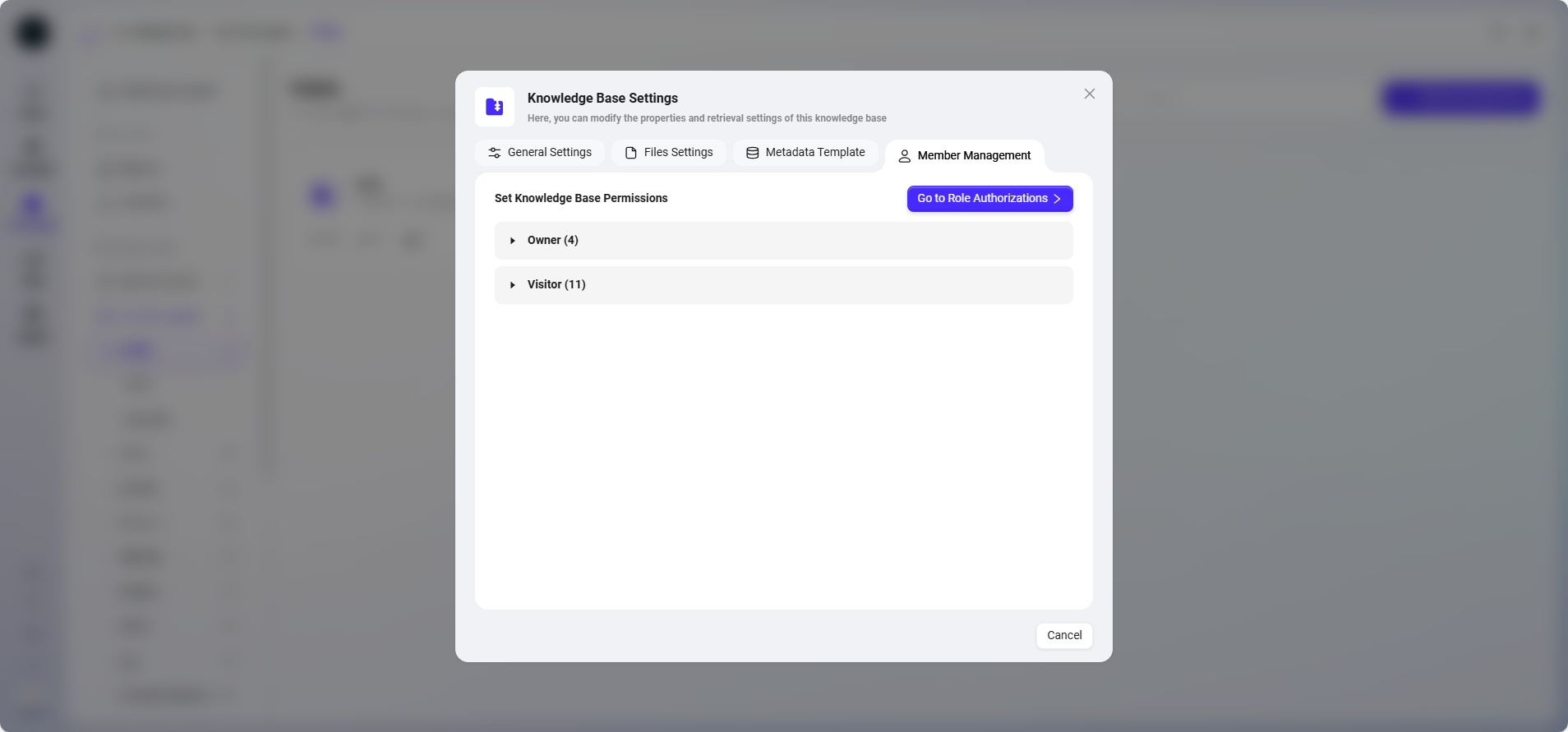Click the Owner (4) group label

(x=553, y=241)
